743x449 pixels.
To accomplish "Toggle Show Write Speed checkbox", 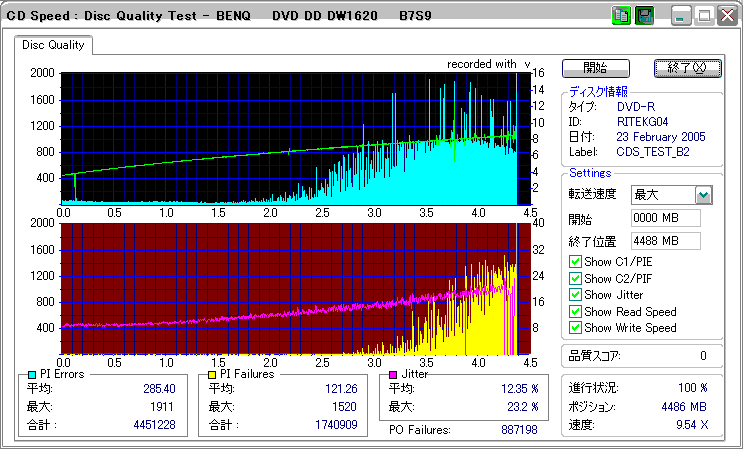I will coord(575,328).
